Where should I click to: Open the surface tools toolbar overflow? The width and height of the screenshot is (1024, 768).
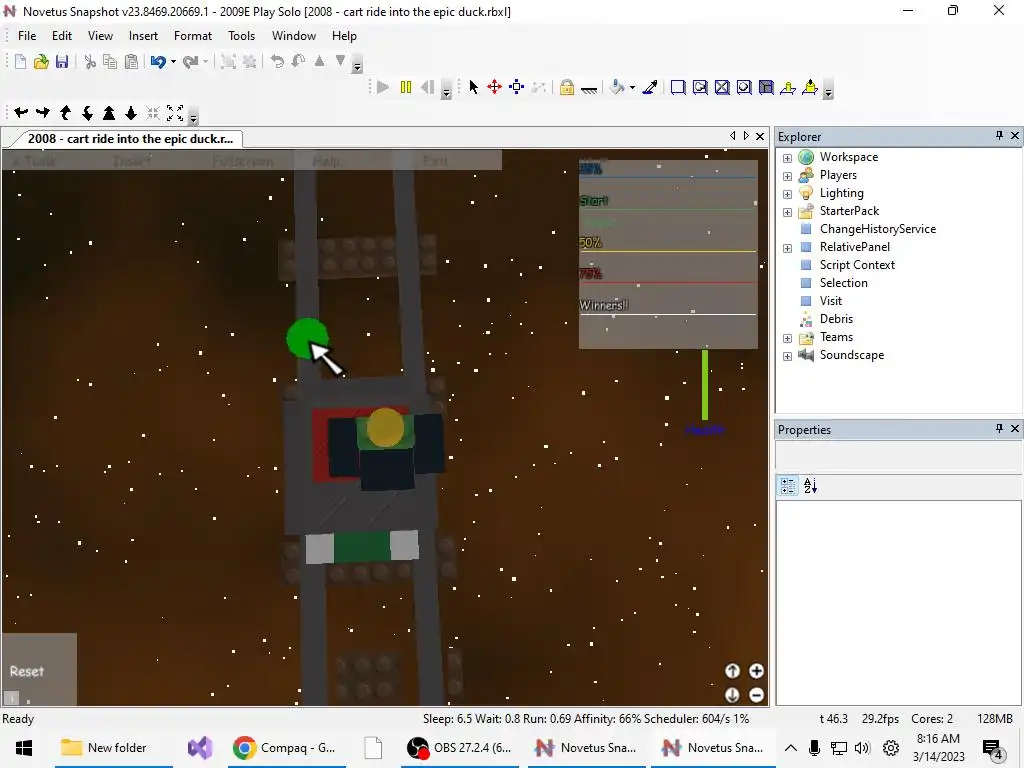[x=828, y=92]
